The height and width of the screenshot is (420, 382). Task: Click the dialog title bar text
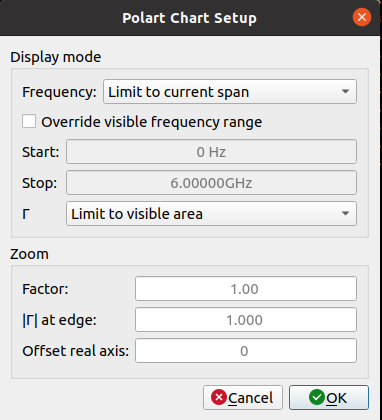coord(189,18)
